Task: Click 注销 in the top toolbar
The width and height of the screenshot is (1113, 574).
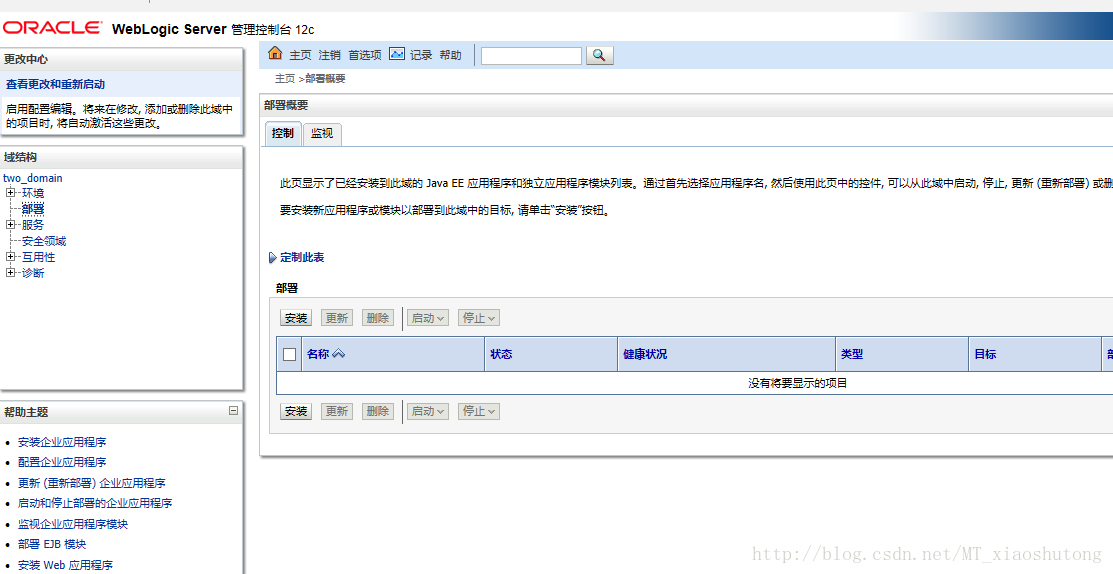Action: pos(329,55)
